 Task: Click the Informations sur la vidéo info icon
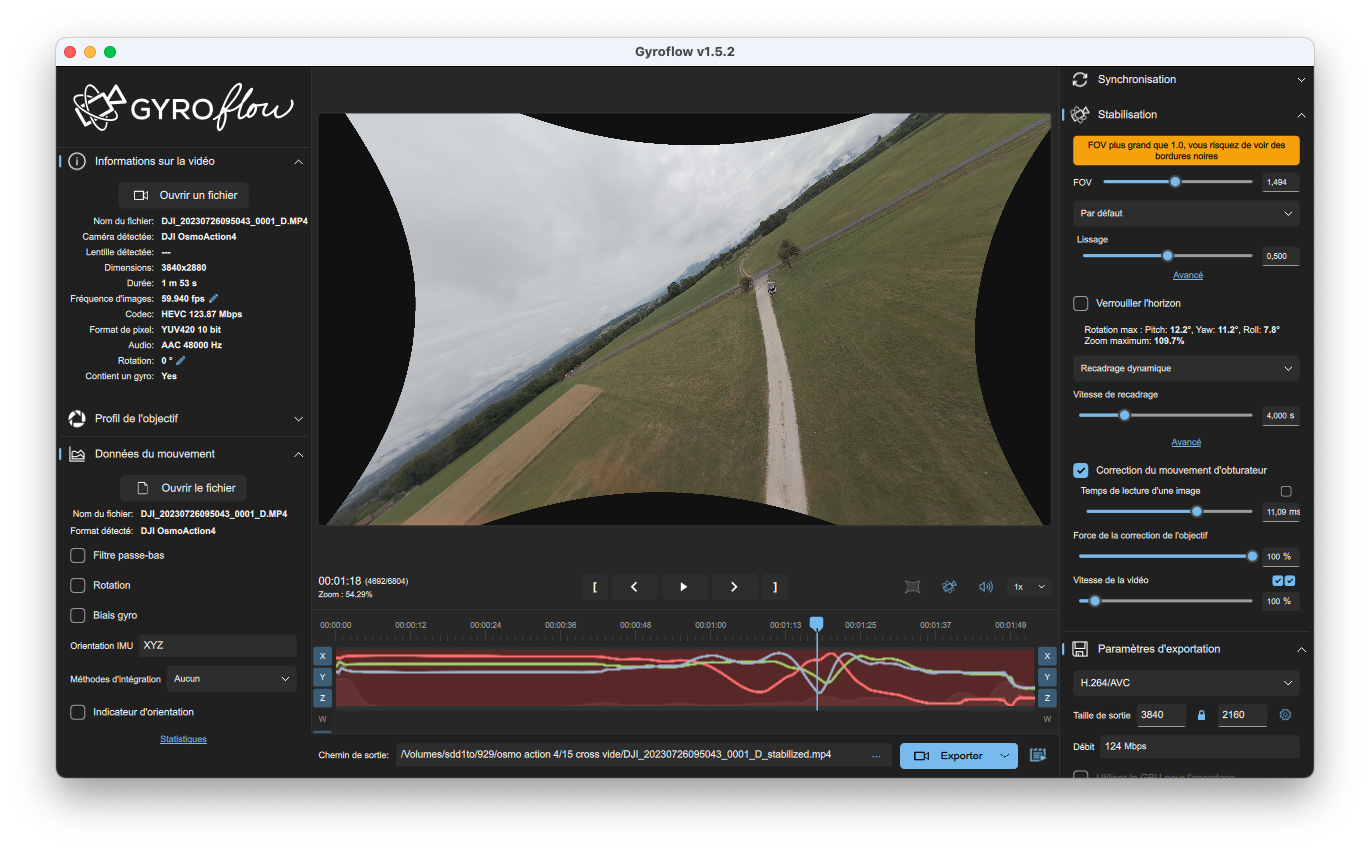pyautogui.click(x=77, y=161)
